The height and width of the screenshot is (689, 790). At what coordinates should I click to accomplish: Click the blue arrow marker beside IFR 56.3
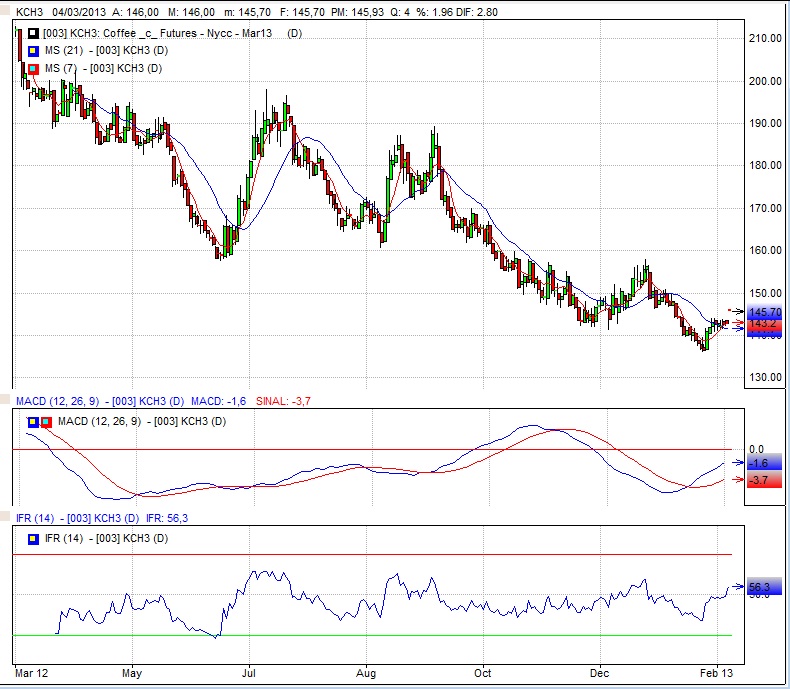(x=738, y=587)
